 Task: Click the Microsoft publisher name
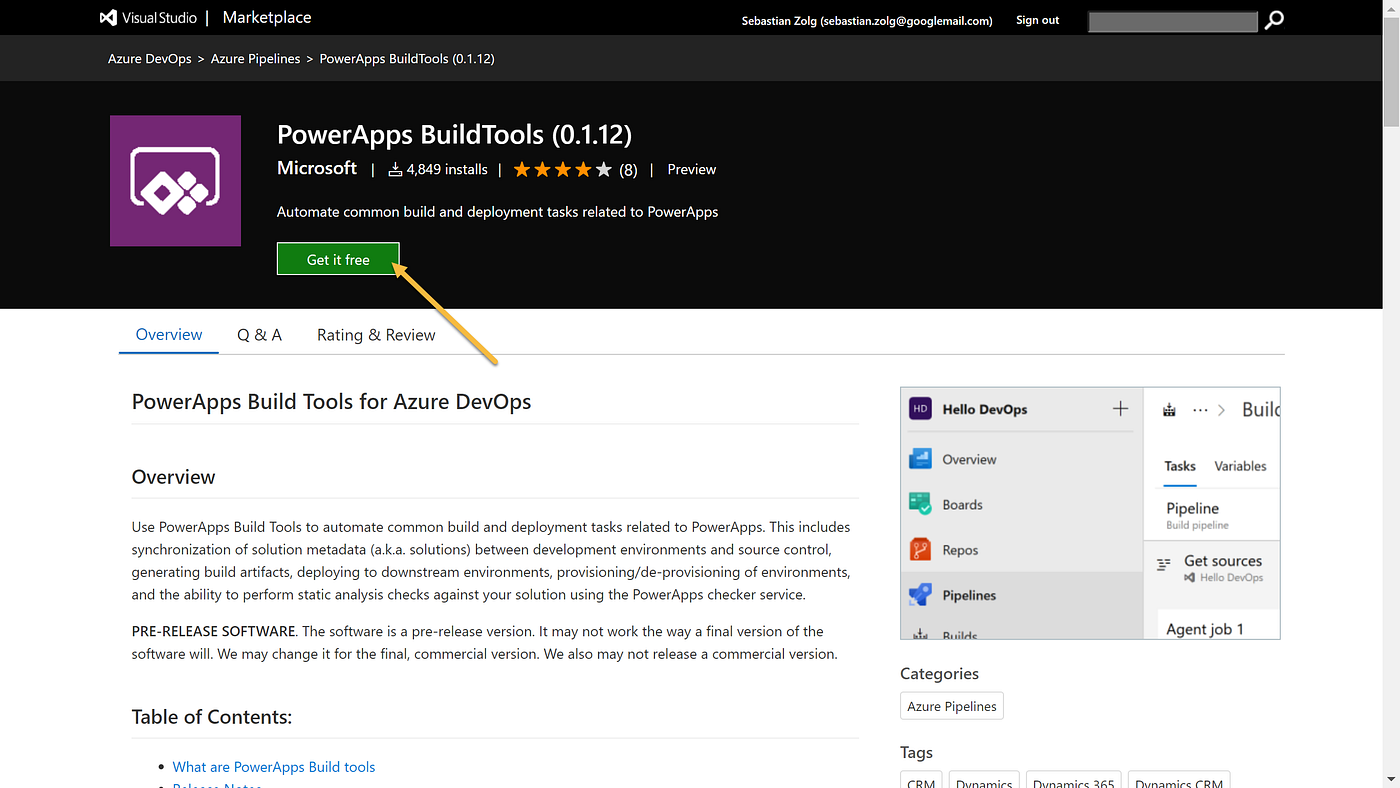click(x=317, y=168)
